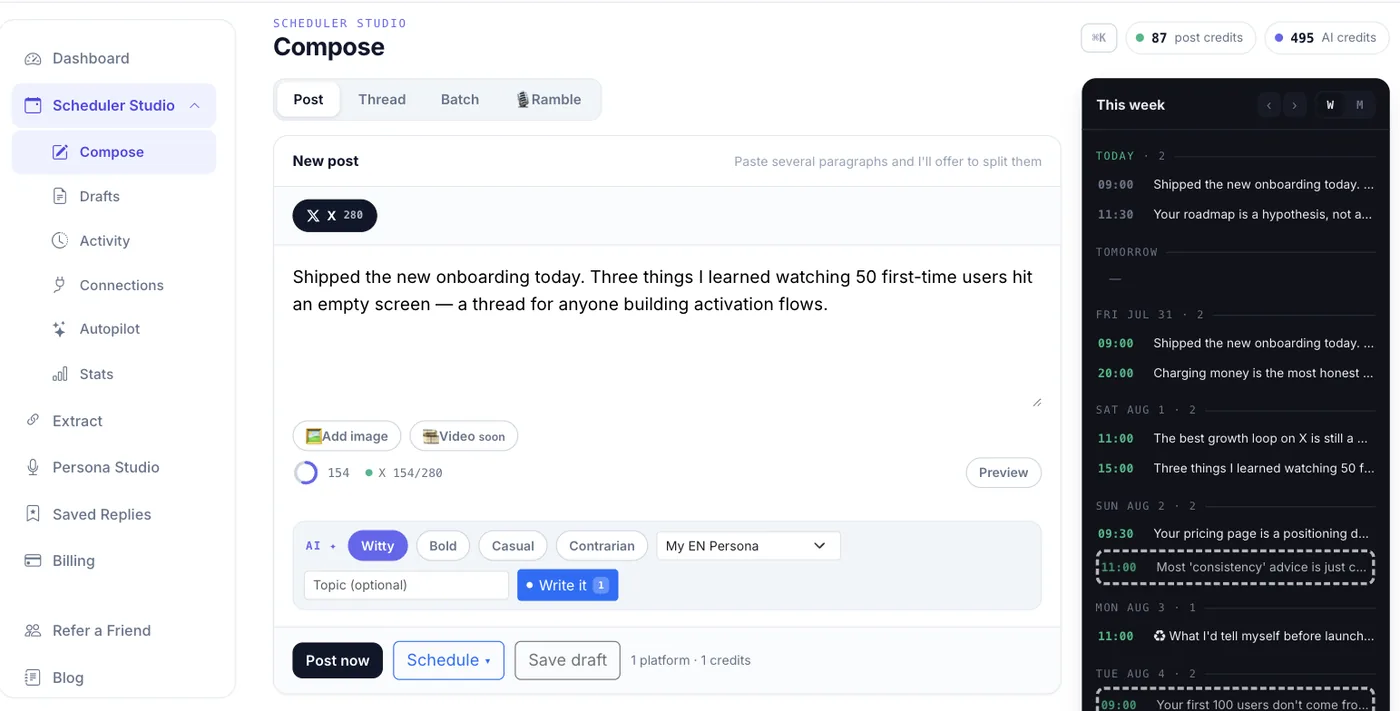Switch to the Ramble tab
1400x711 pixels.
point(548,100)
